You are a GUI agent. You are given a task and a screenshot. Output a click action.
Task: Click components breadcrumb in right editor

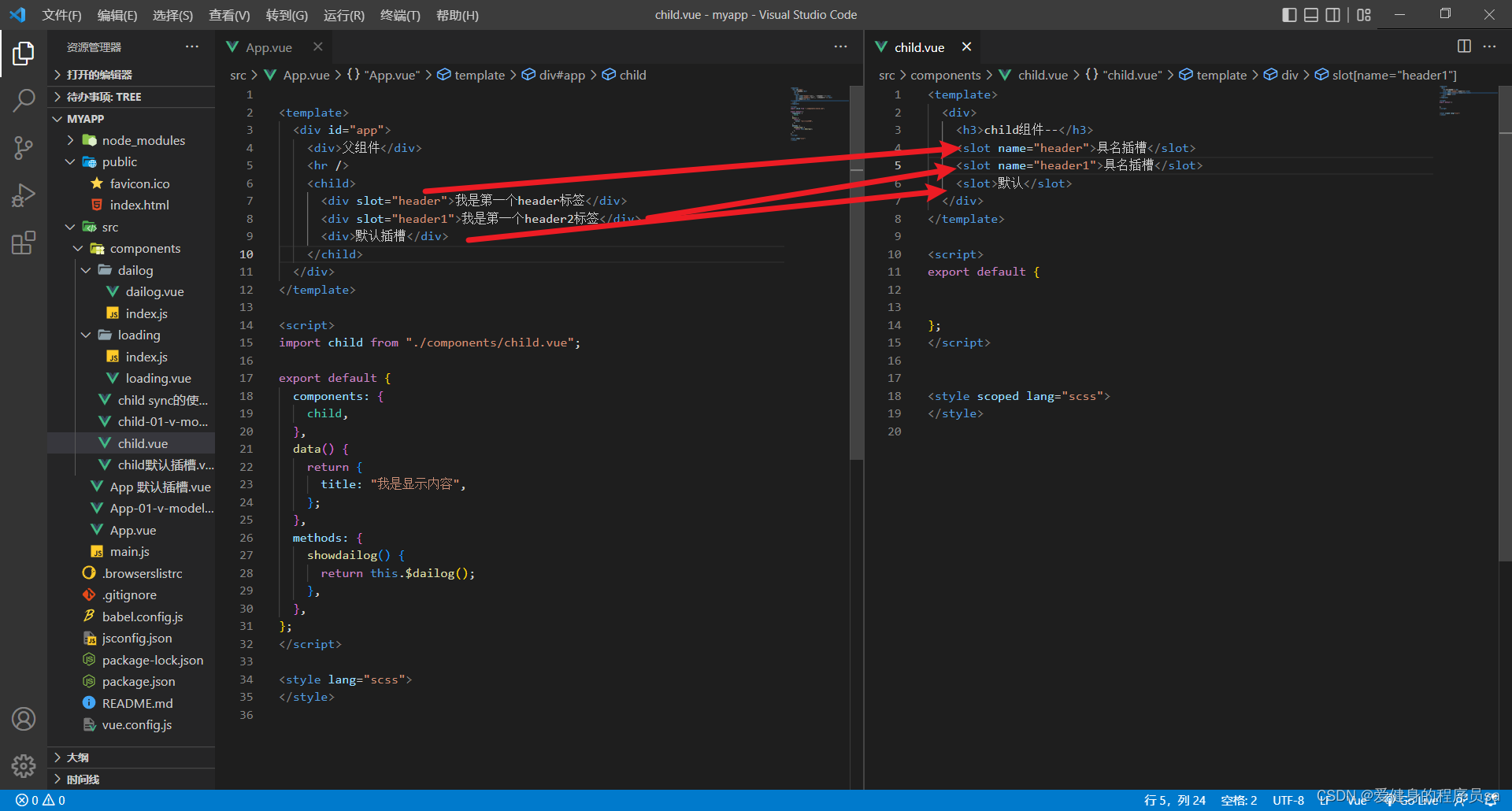pos(946,75)
